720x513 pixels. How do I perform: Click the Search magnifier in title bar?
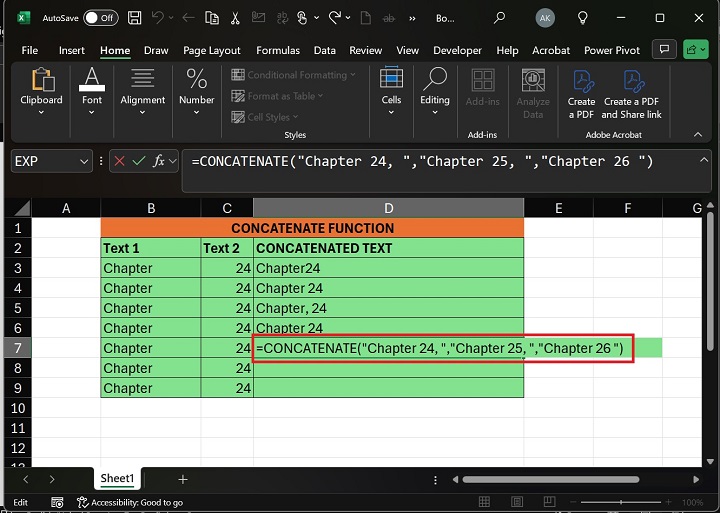[x=499, y=18]
